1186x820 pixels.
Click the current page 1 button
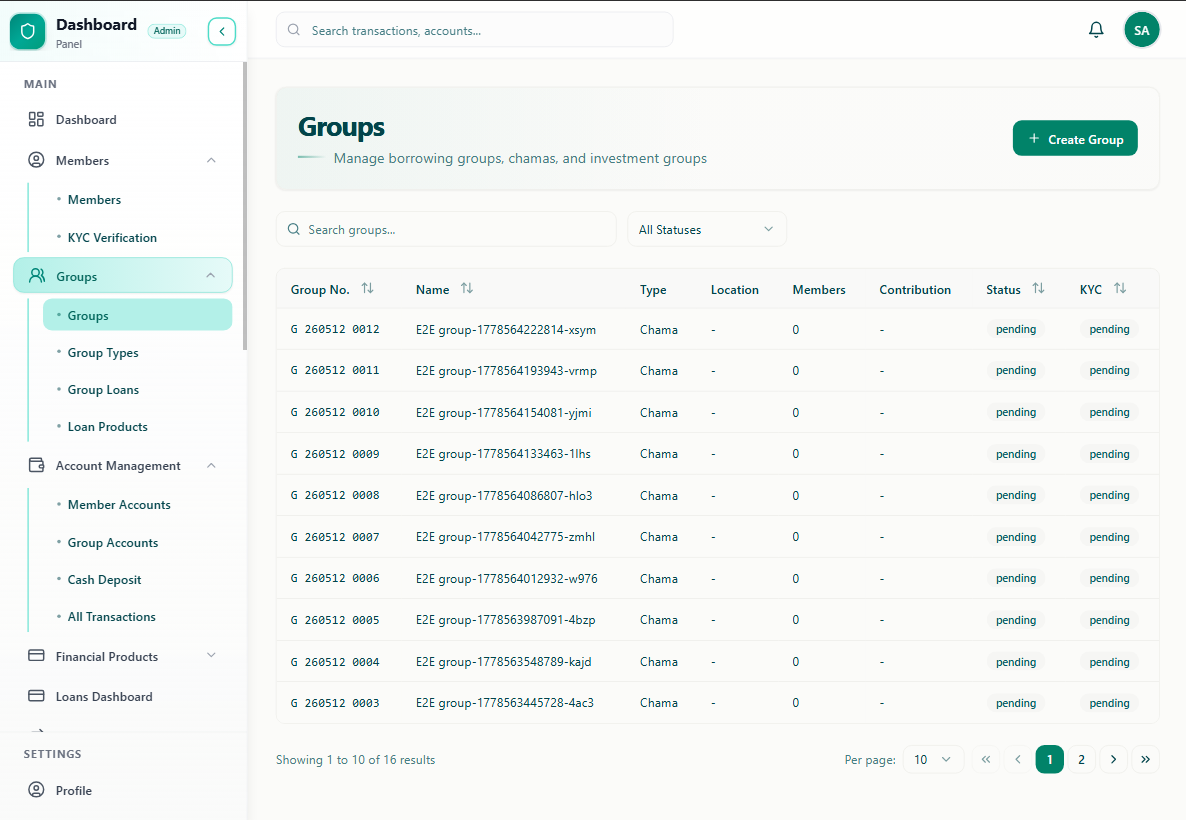[1049, 759]
